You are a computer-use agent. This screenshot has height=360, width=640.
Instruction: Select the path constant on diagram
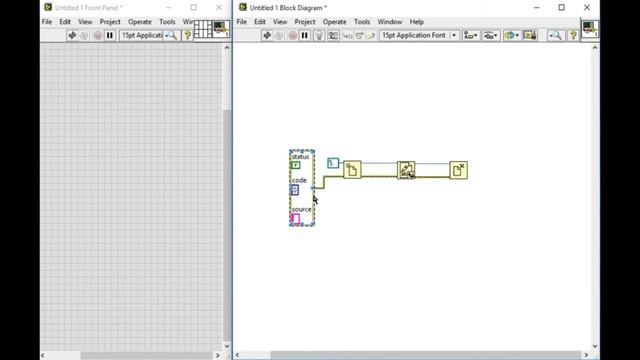tap(333, 163)
